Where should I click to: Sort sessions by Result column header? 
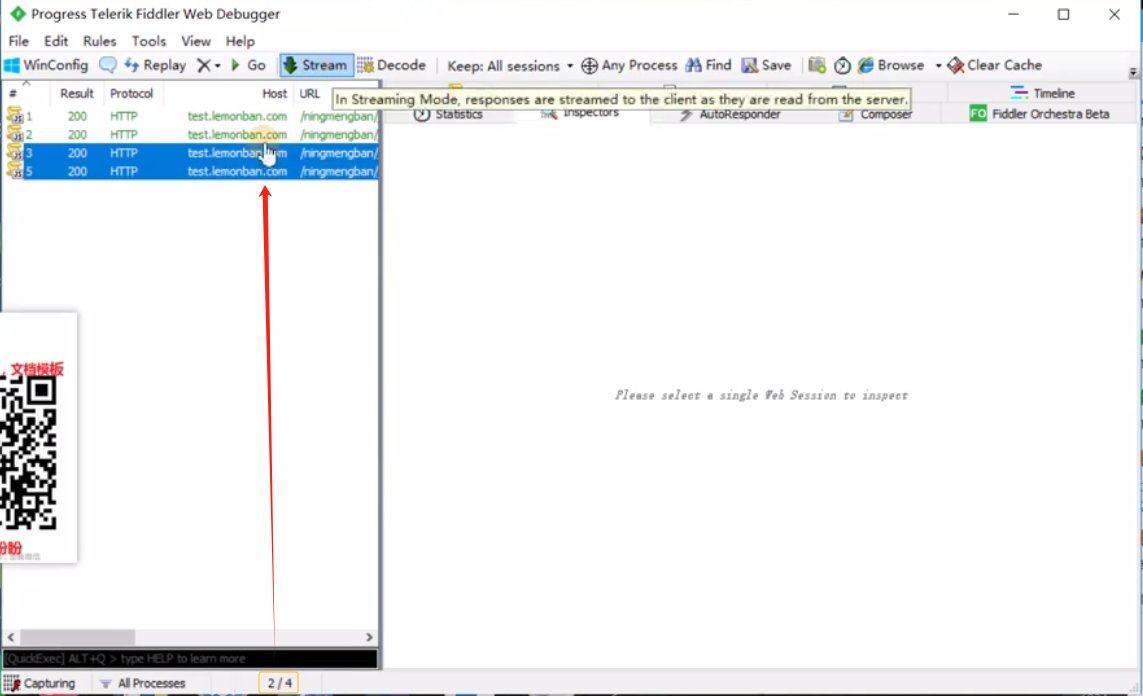click(x=77, y=93)
